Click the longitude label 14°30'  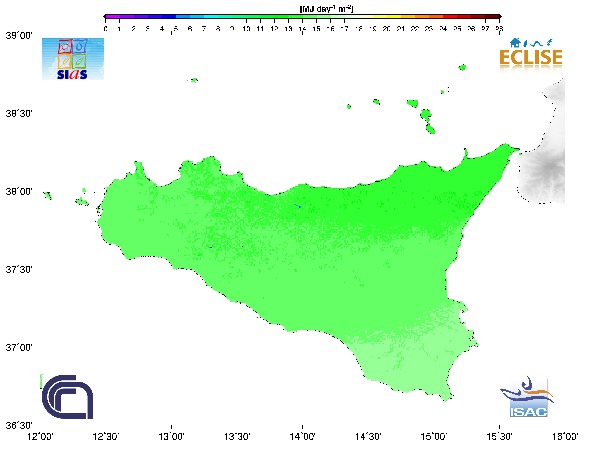tap(368, 437)
